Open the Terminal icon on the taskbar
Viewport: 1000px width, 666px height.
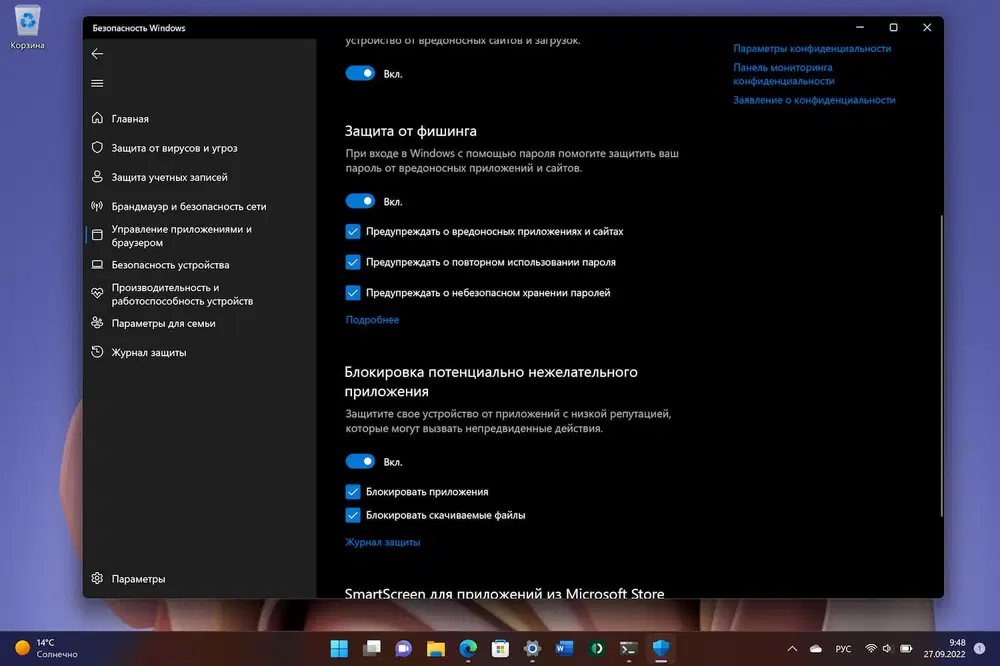(x=628, y=649)
